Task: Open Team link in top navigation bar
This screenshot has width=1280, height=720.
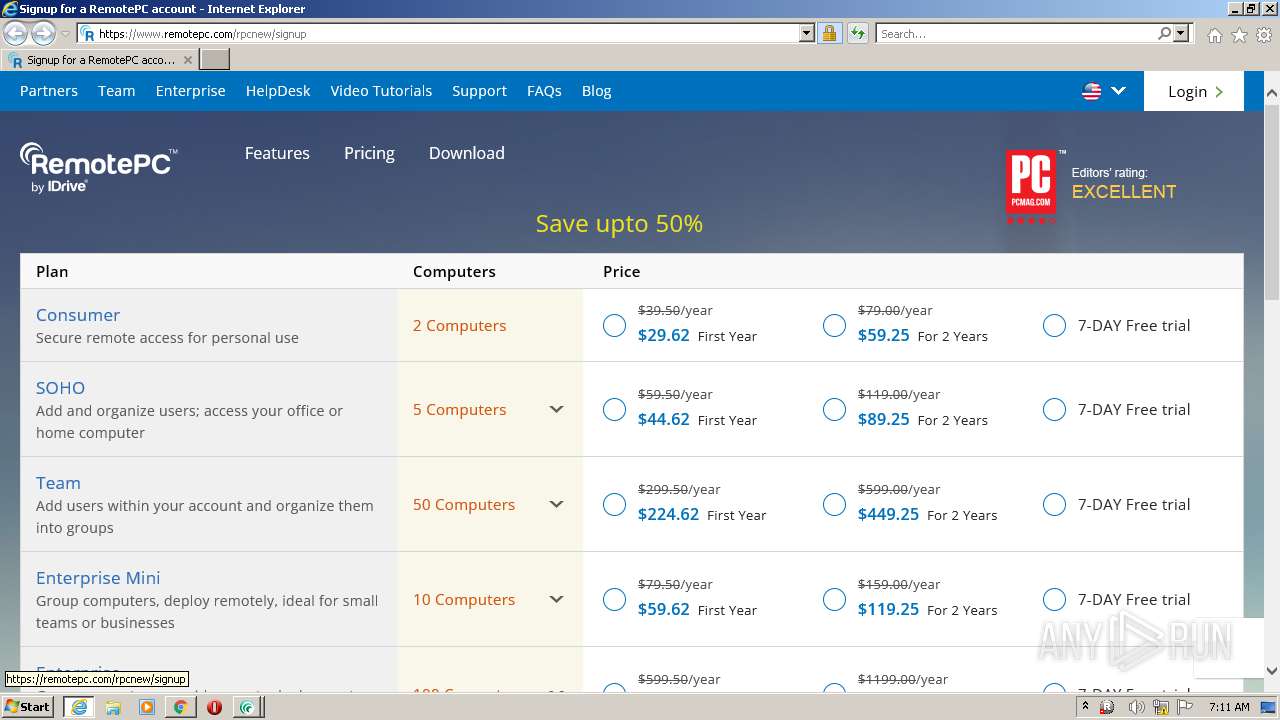Action: point(116,91)
